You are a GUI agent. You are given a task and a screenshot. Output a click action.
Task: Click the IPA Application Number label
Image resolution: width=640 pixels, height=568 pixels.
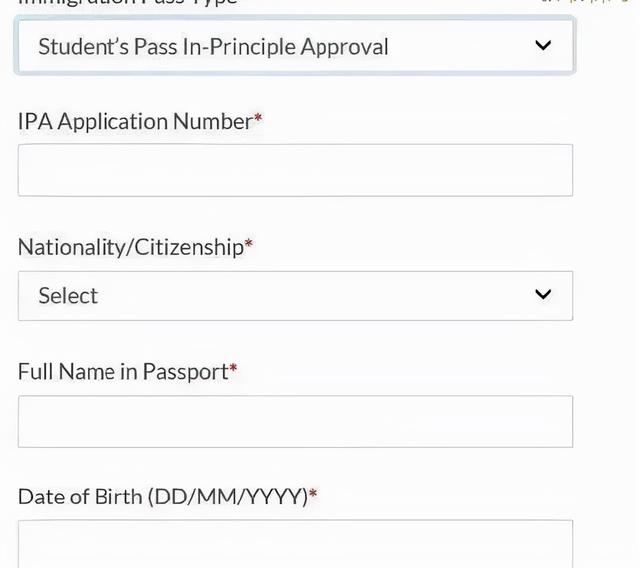[135, 122]
